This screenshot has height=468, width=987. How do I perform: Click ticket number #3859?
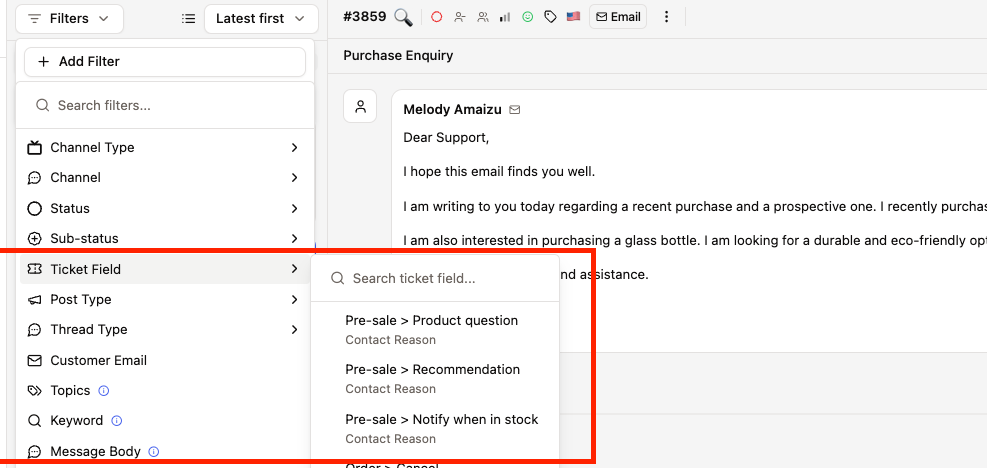364,17
